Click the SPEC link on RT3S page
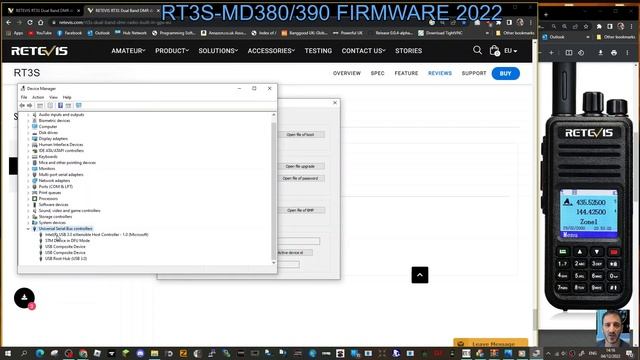 click(377, 73)
